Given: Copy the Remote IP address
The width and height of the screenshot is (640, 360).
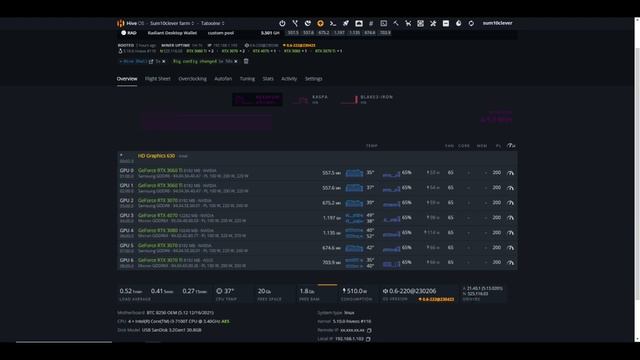Looking at the screenshot, I should [x=369, y=330].
